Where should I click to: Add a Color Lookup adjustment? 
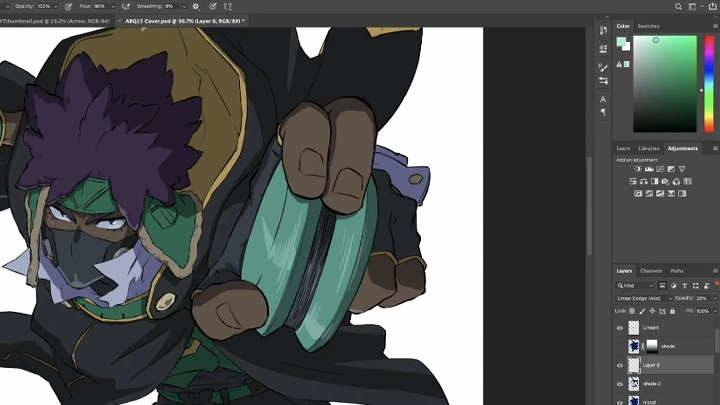[x=687, y=181]
